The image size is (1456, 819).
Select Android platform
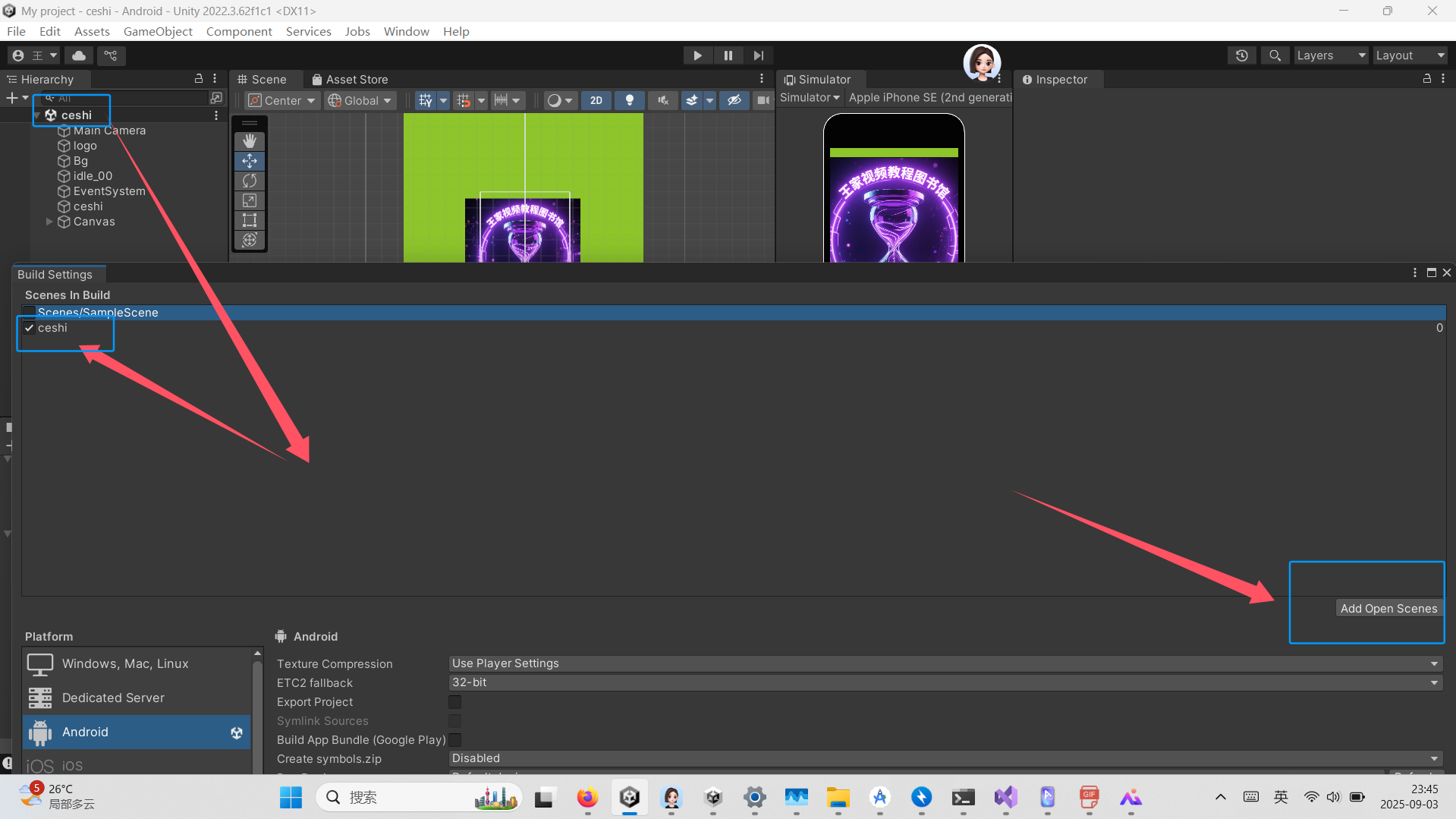[137, 732]
